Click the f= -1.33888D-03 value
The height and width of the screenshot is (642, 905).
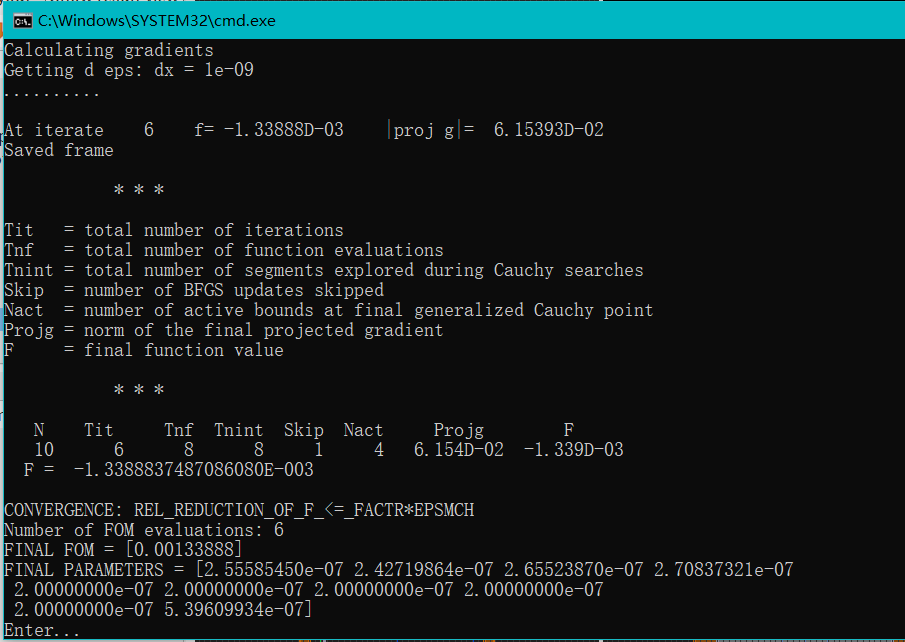click(x=268, y=130)
